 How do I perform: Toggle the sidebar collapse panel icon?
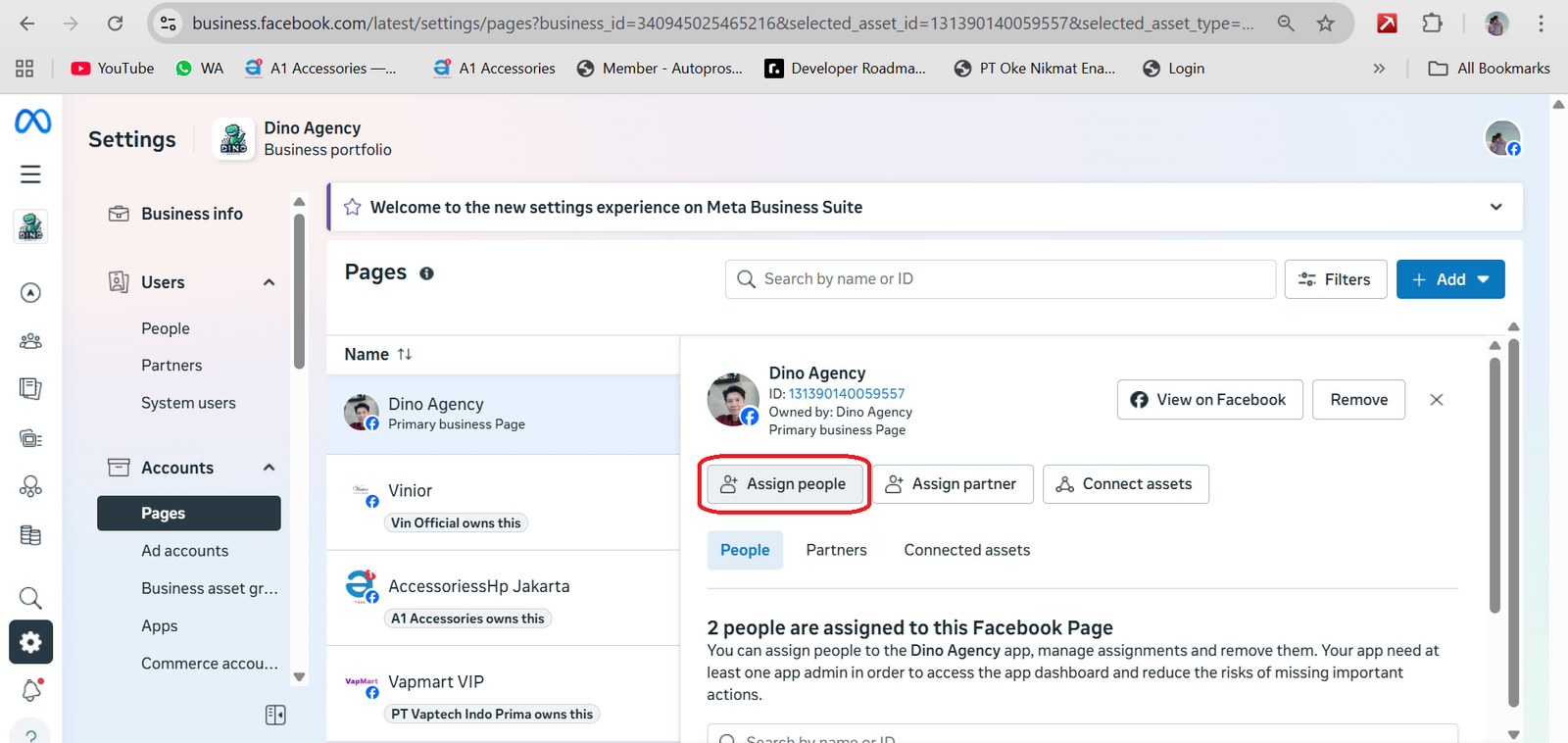[275, 716]
